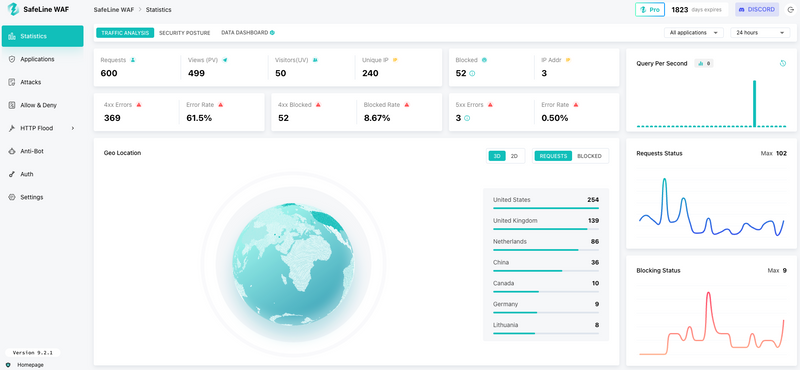Switch to the Security Posture tab

point(185,33)
